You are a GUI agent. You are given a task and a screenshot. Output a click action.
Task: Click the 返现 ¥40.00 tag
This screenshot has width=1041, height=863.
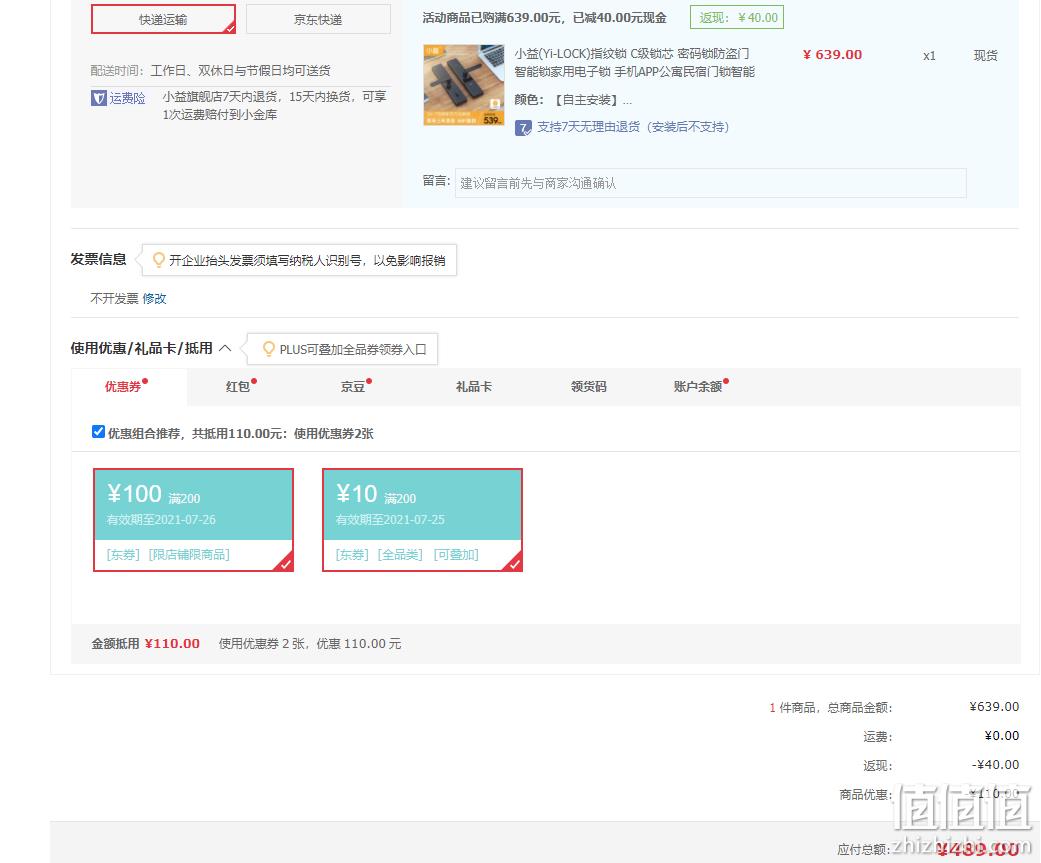737,17
